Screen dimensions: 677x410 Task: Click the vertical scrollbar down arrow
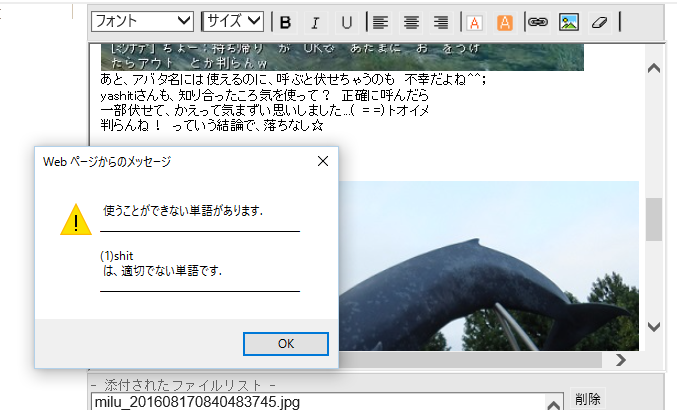tap(654, 327)
